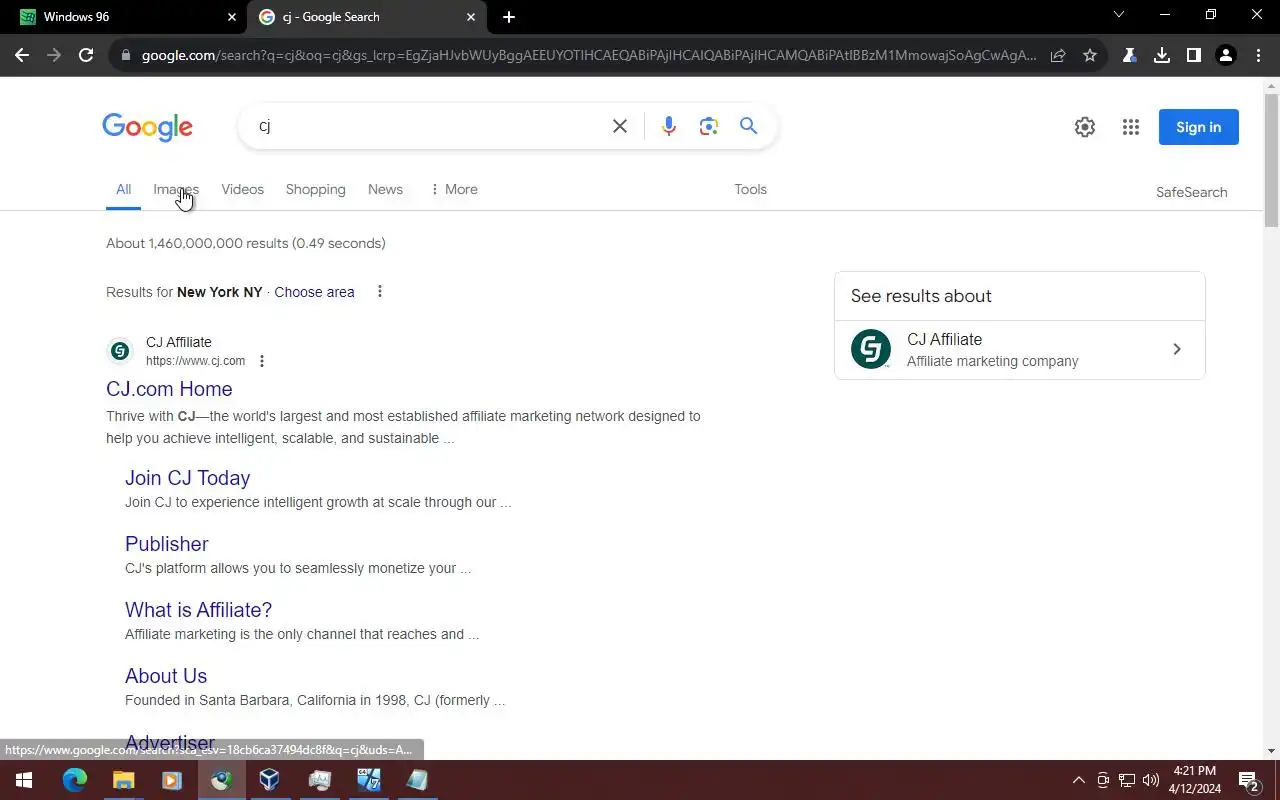The image size is (1280, 800).
Task: Open Publisher sitelink
Action: [166, 544]
